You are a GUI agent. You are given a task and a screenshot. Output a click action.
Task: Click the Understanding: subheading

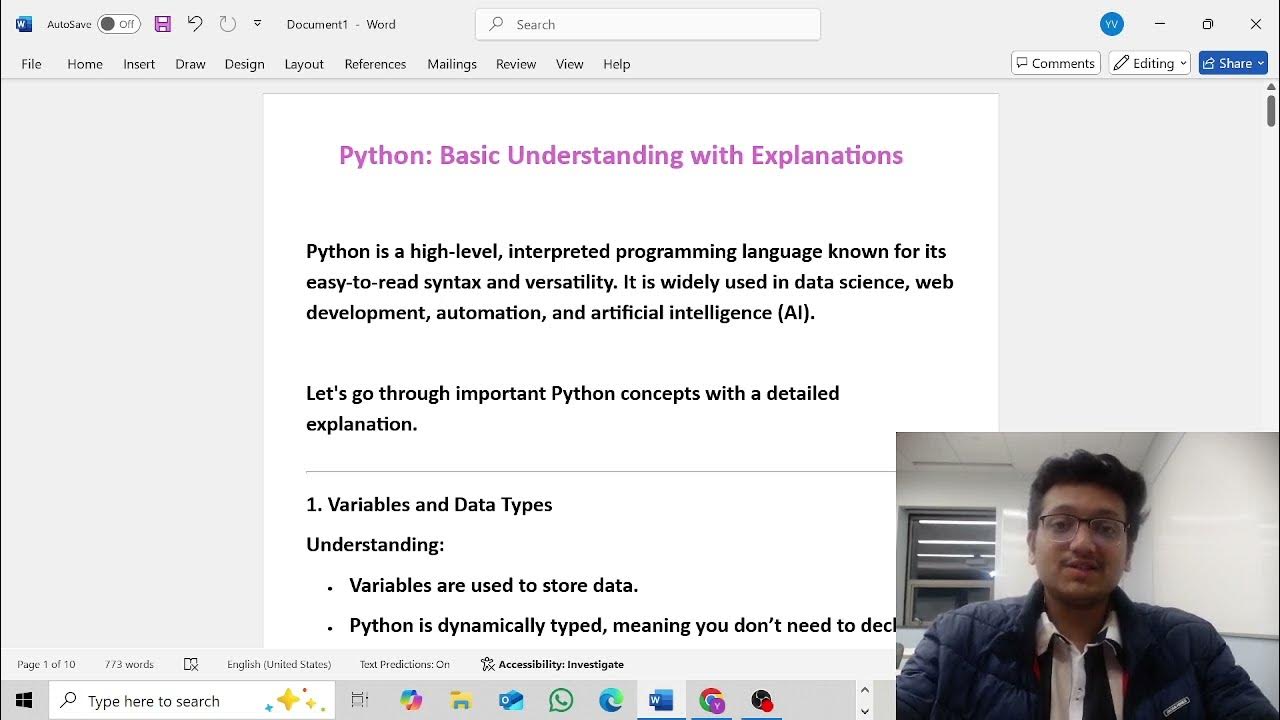coord(375,545)
